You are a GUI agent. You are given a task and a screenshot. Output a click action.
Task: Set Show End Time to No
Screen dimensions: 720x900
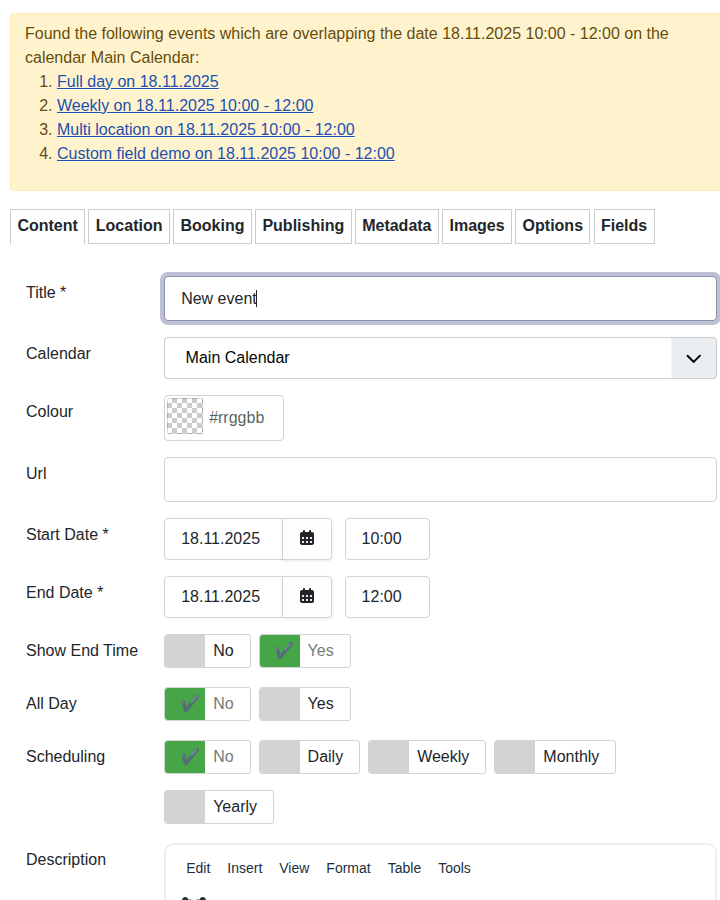(207, 651)
